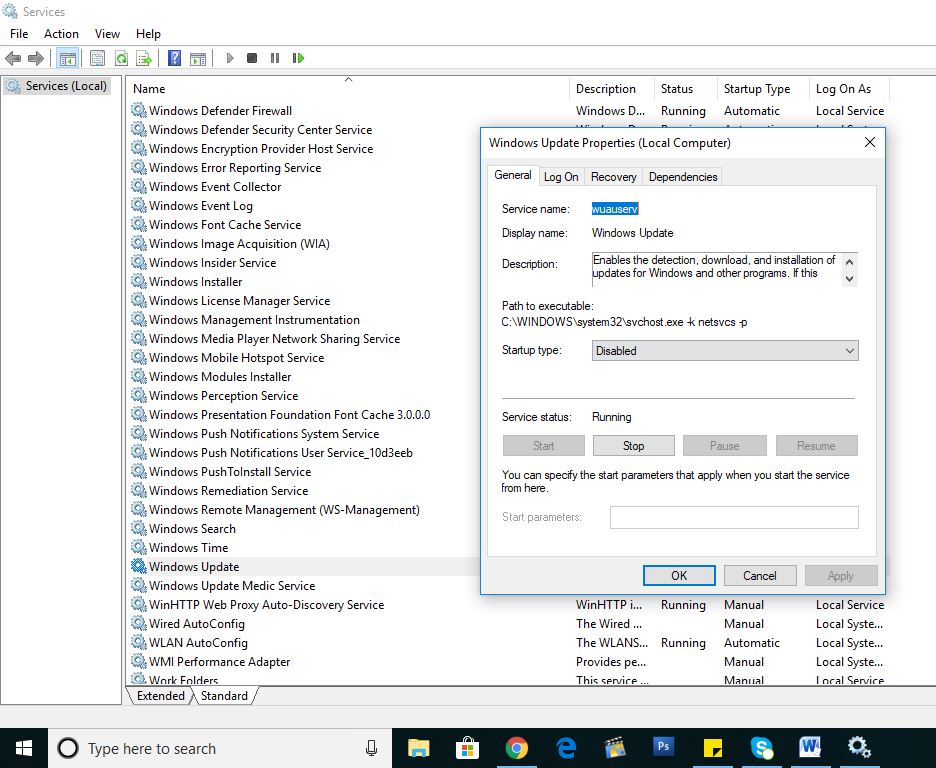The height and width of the screenshot is (768, 936).
Task: Select Windows Time service row
Action: 189,548
